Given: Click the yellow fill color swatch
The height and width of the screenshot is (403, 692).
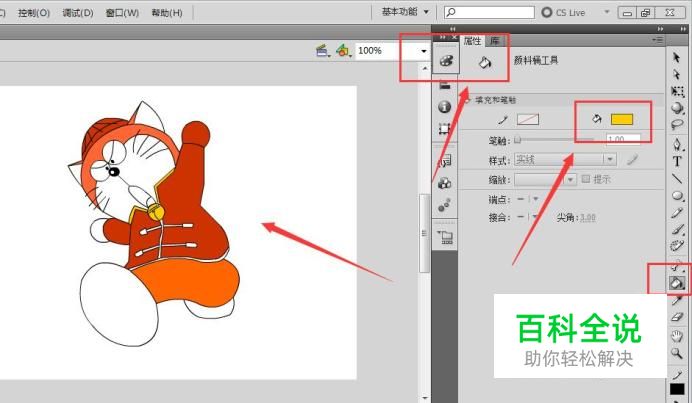Looking at the screenshot, I should coord(621,119).
